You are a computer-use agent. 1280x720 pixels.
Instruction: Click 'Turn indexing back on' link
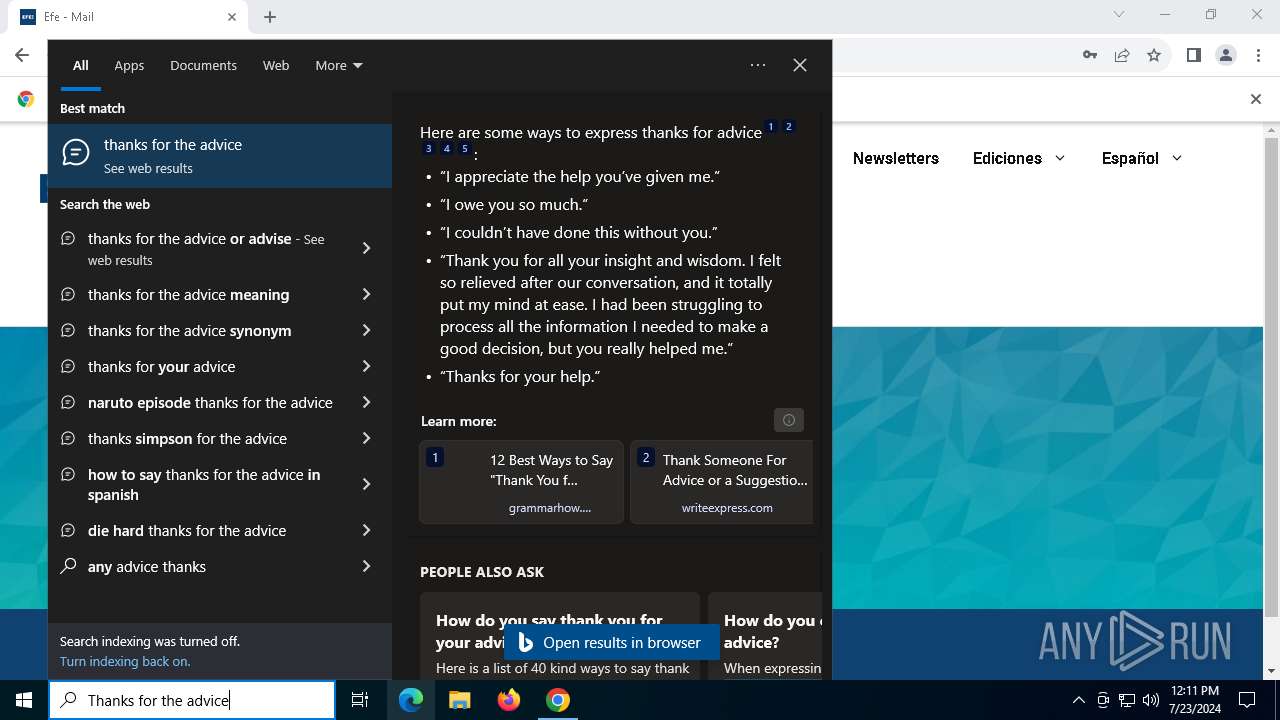(125, 661)
